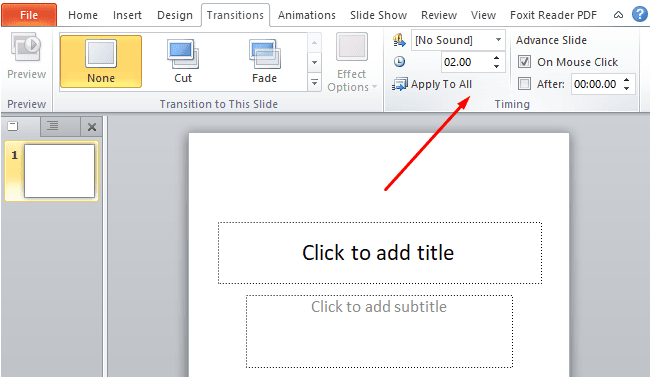Open the Foxit Reader PDF tab
Viewport: 650px width, 377px height.
click(x=553, y=15)
